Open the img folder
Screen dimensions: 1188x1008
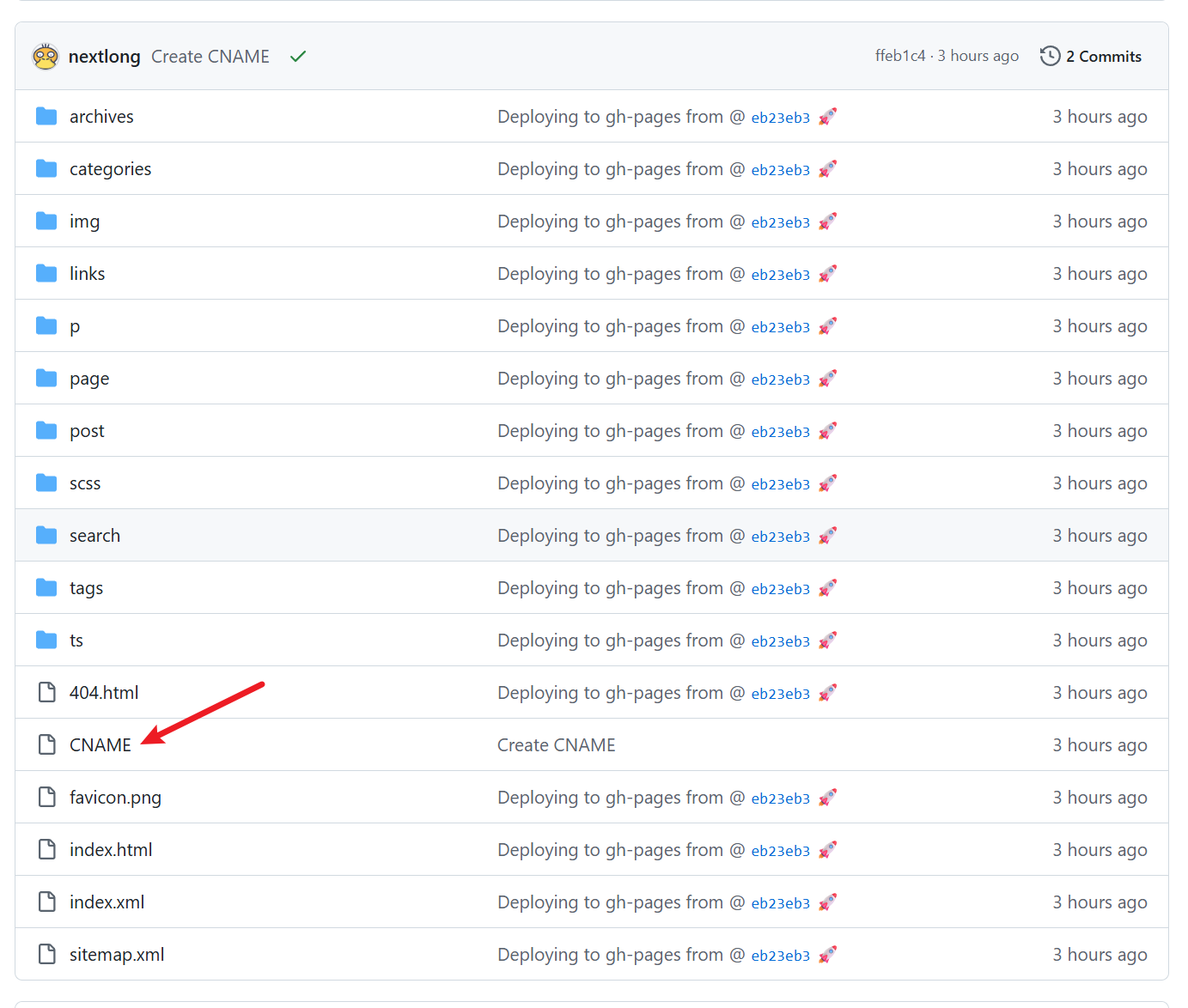click(84, 222)
